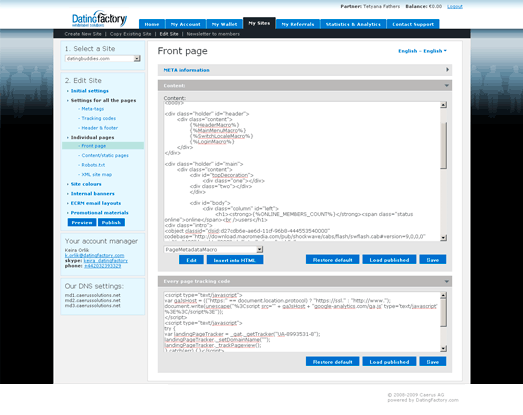Click md3.caerussolutions.net DNS entry
Viewport: 523px width, 415px height.
pos(92,305)
